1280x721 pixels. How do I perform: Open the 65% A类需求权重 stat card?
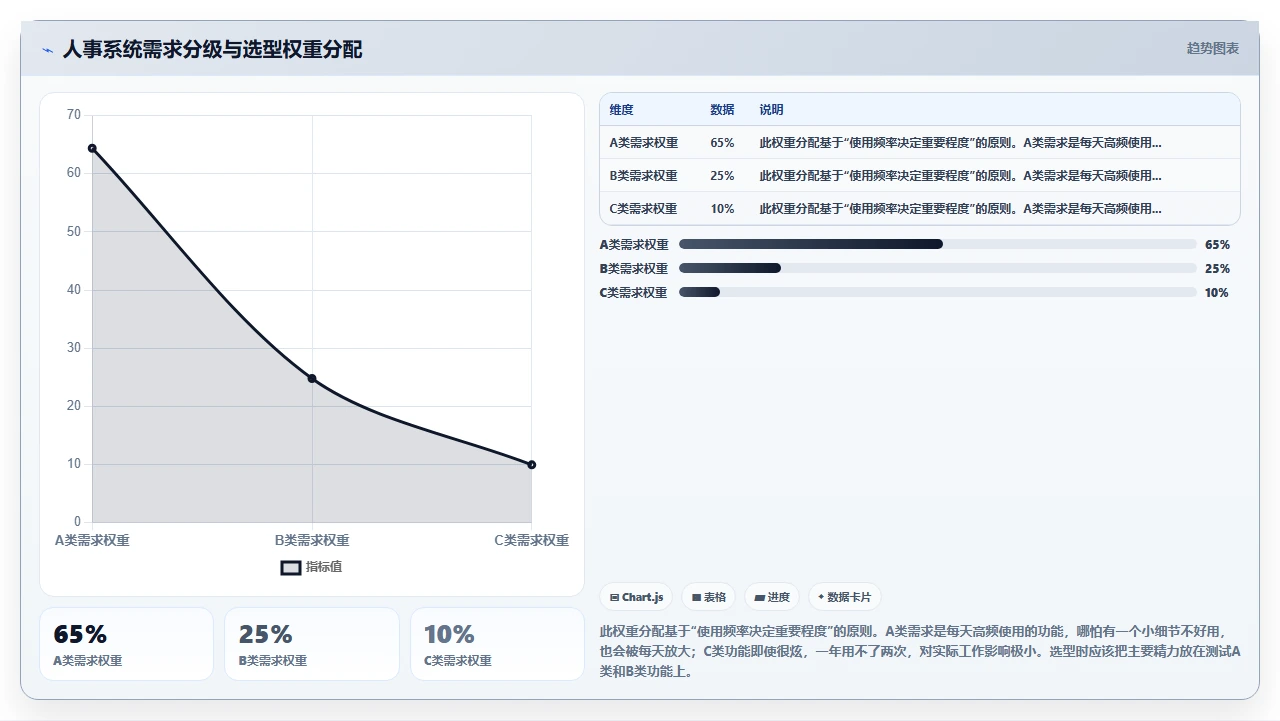point(127,644)
